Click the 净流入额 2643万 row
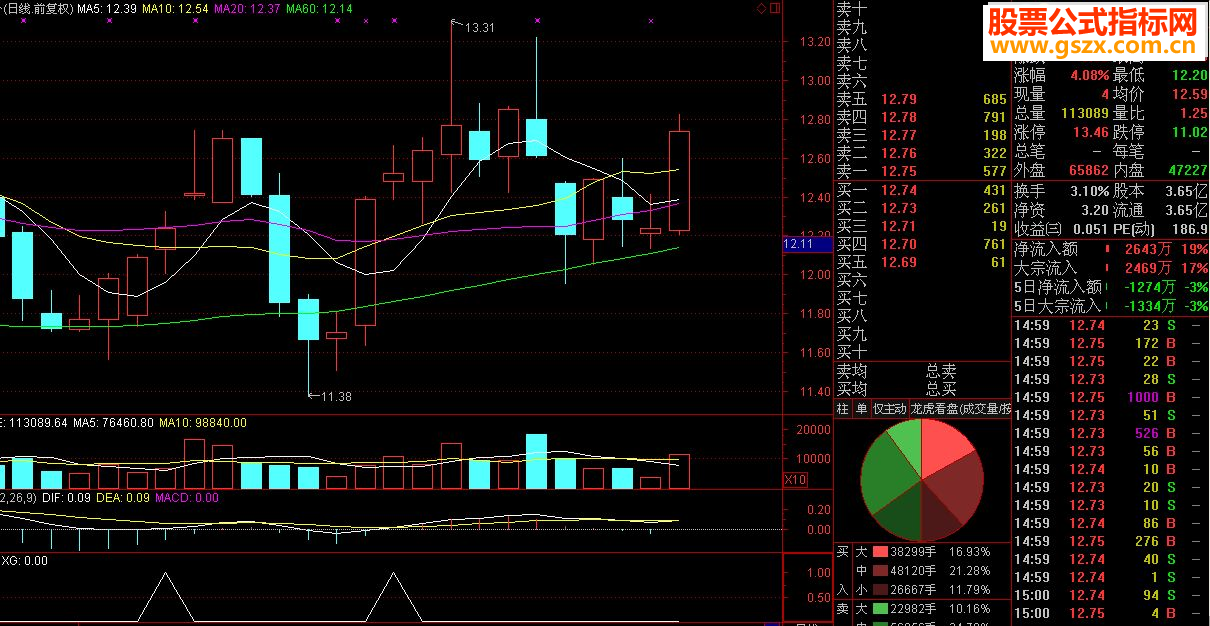This screenshot has height=626, width=1210. point(1111,249)
